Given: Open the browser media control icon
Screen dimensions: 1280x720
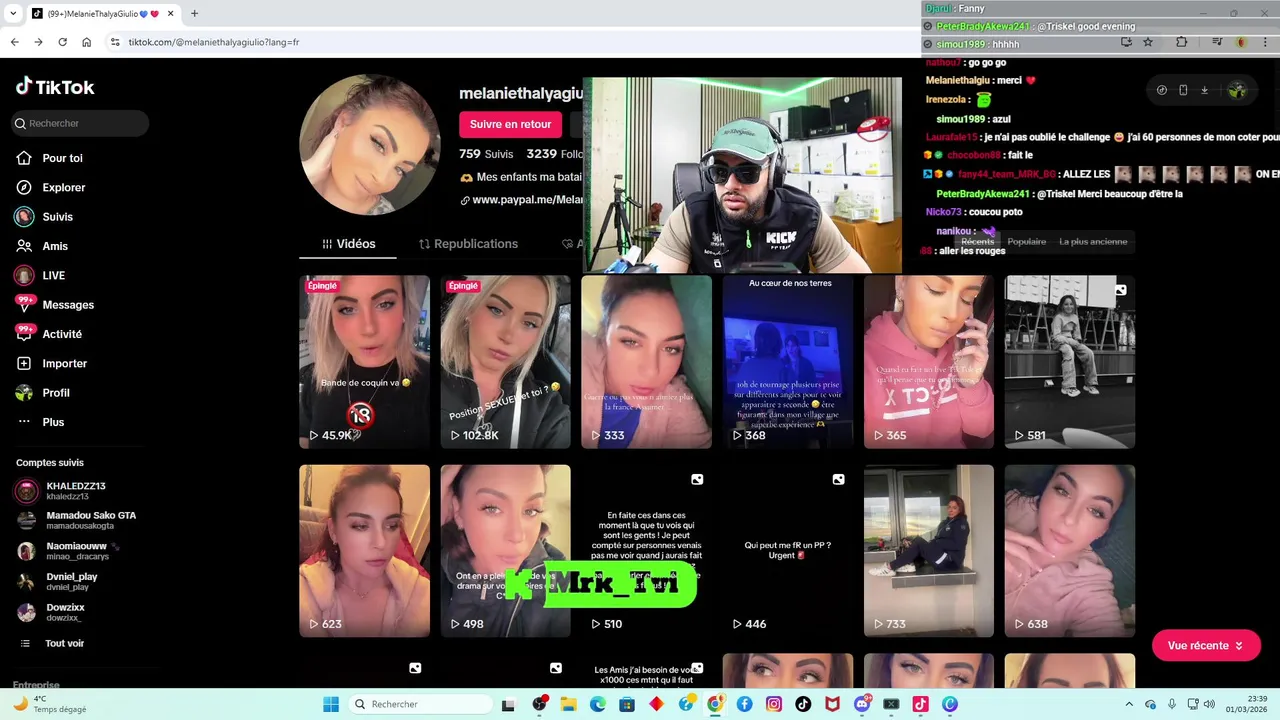Looking at the screenshot, I should pos(1217,42).
